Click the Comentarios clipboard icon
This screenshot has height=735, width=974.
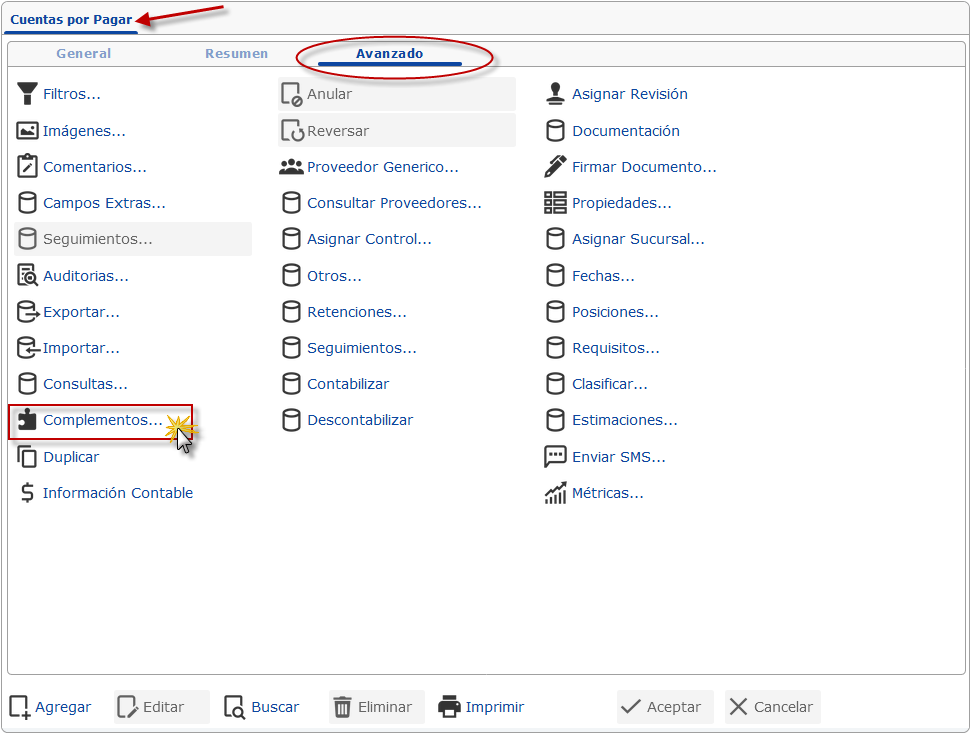[27, 167]
